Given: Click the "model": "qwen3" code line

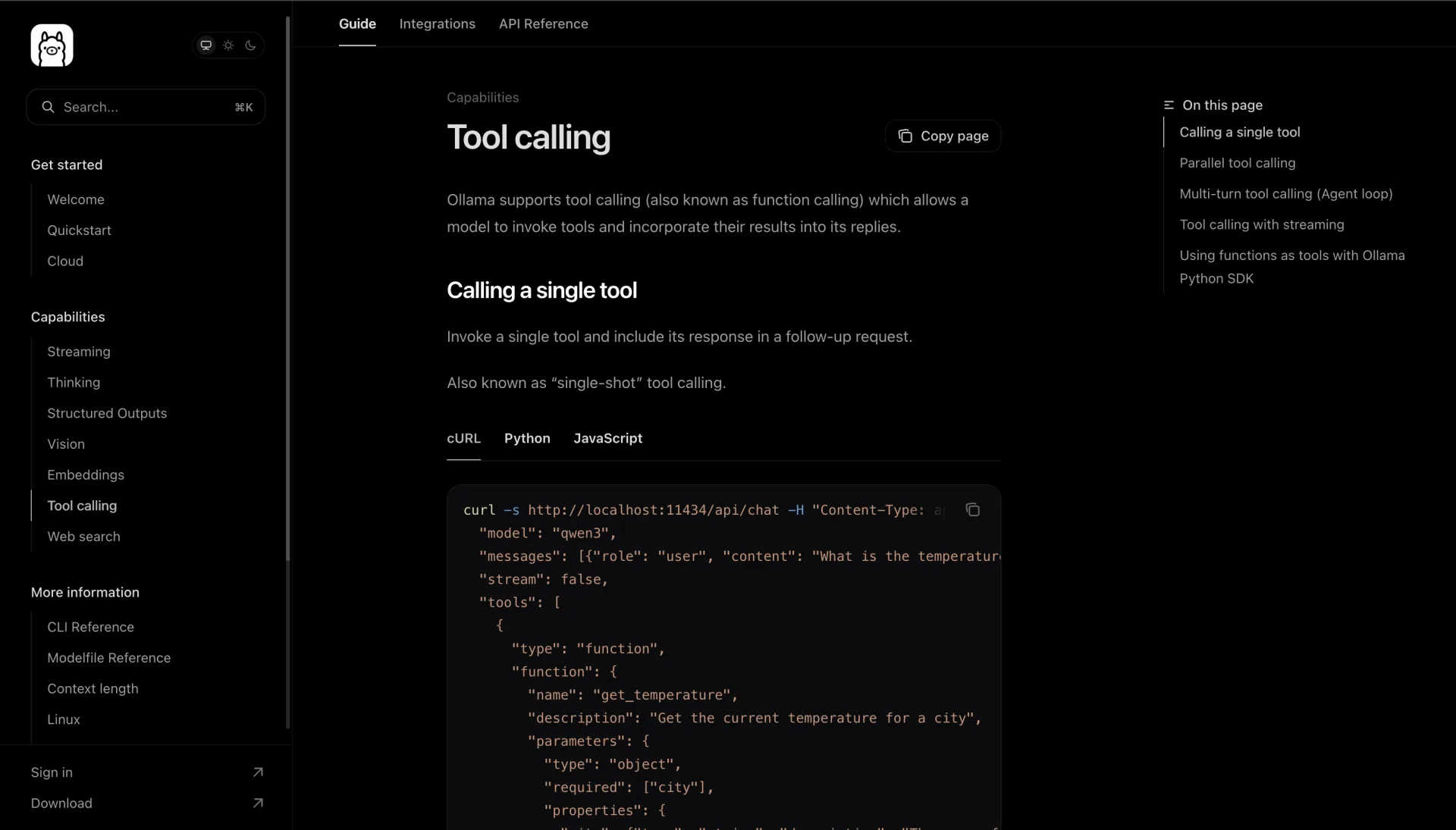Looking at the screenshot, I should pyautogui.click(x=548, y=534).
